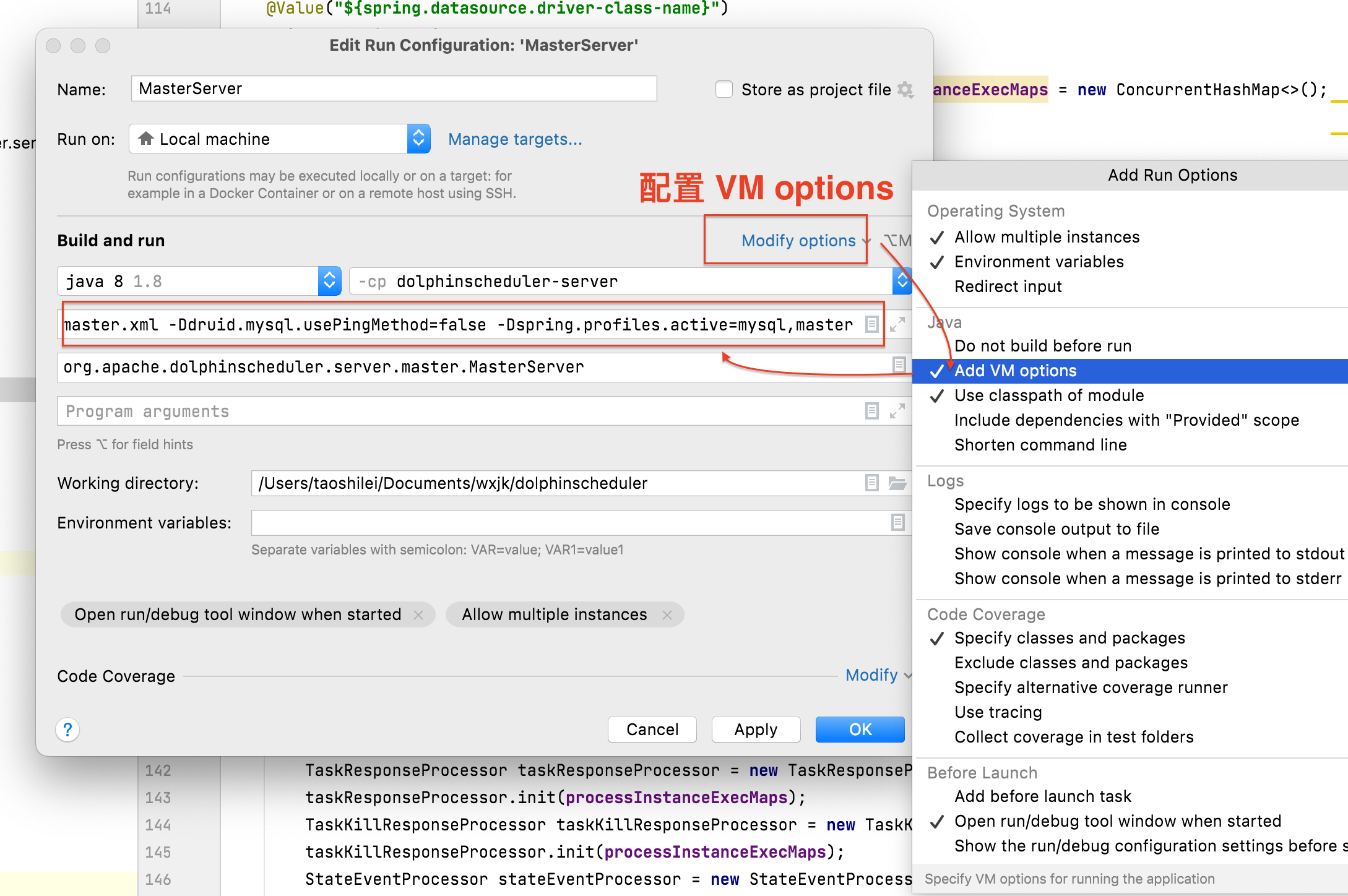This screenshot has width=1348, height=896.
Task: Click the Apply button to save changes
Action: click(755, 728)
